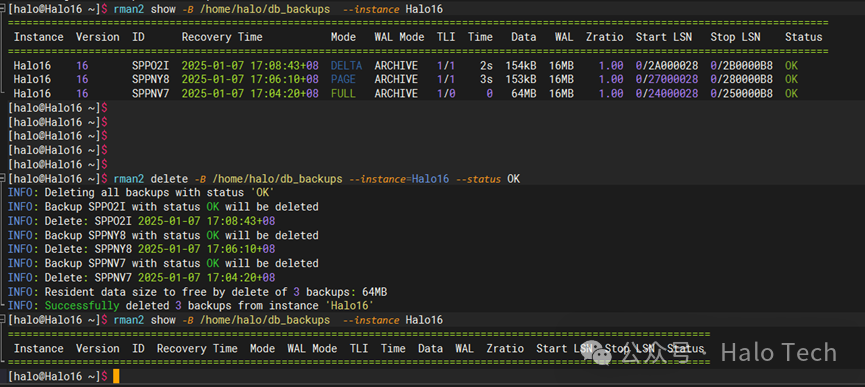Click the log line Delete: SPPNV7
Image resolution: width=865 pixels, height=387 pixels.
[141, 277]
